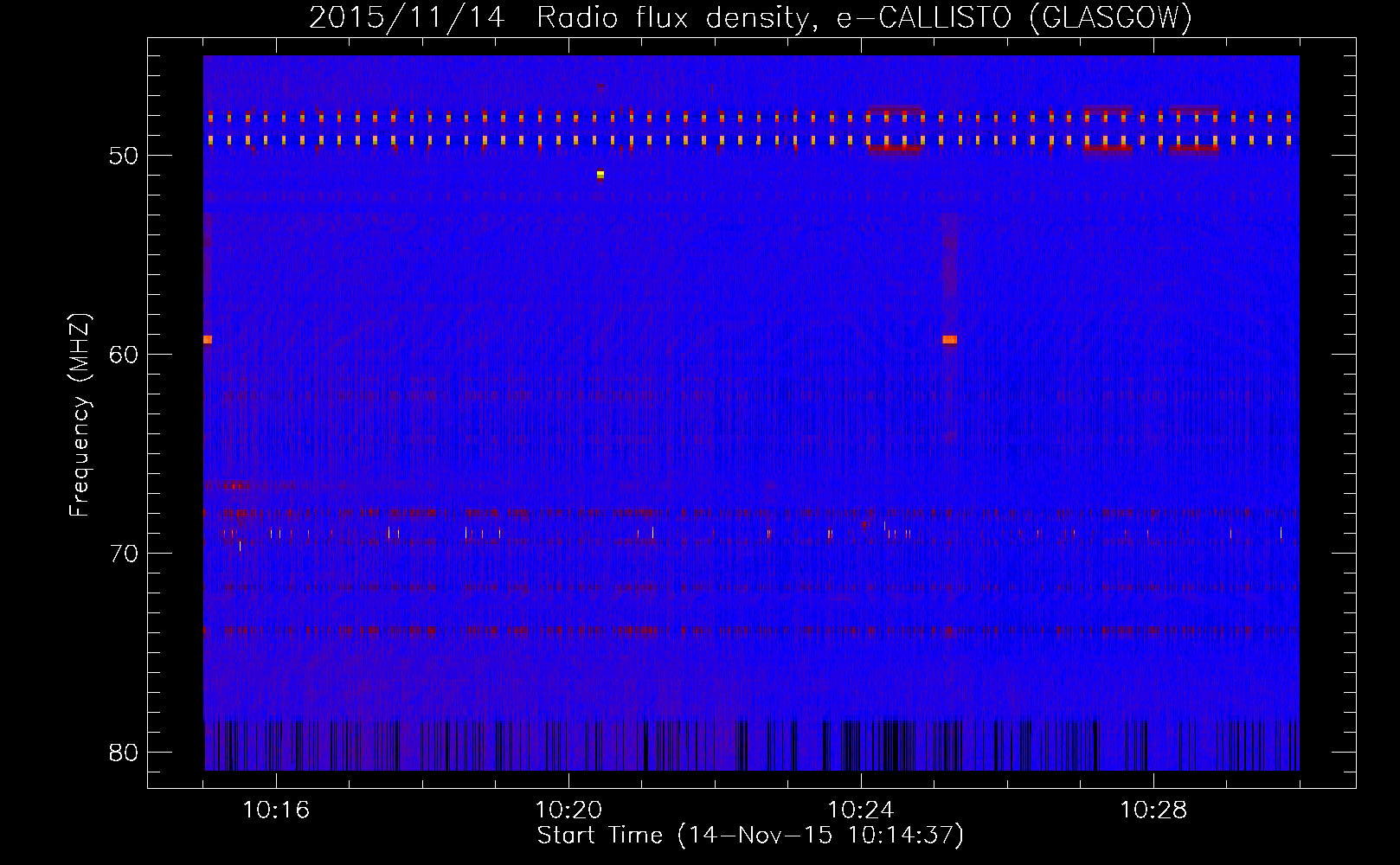Click the '60' frequency tick label
Viewport: 1400px width, 865px height.
click(x=124, y=355)
